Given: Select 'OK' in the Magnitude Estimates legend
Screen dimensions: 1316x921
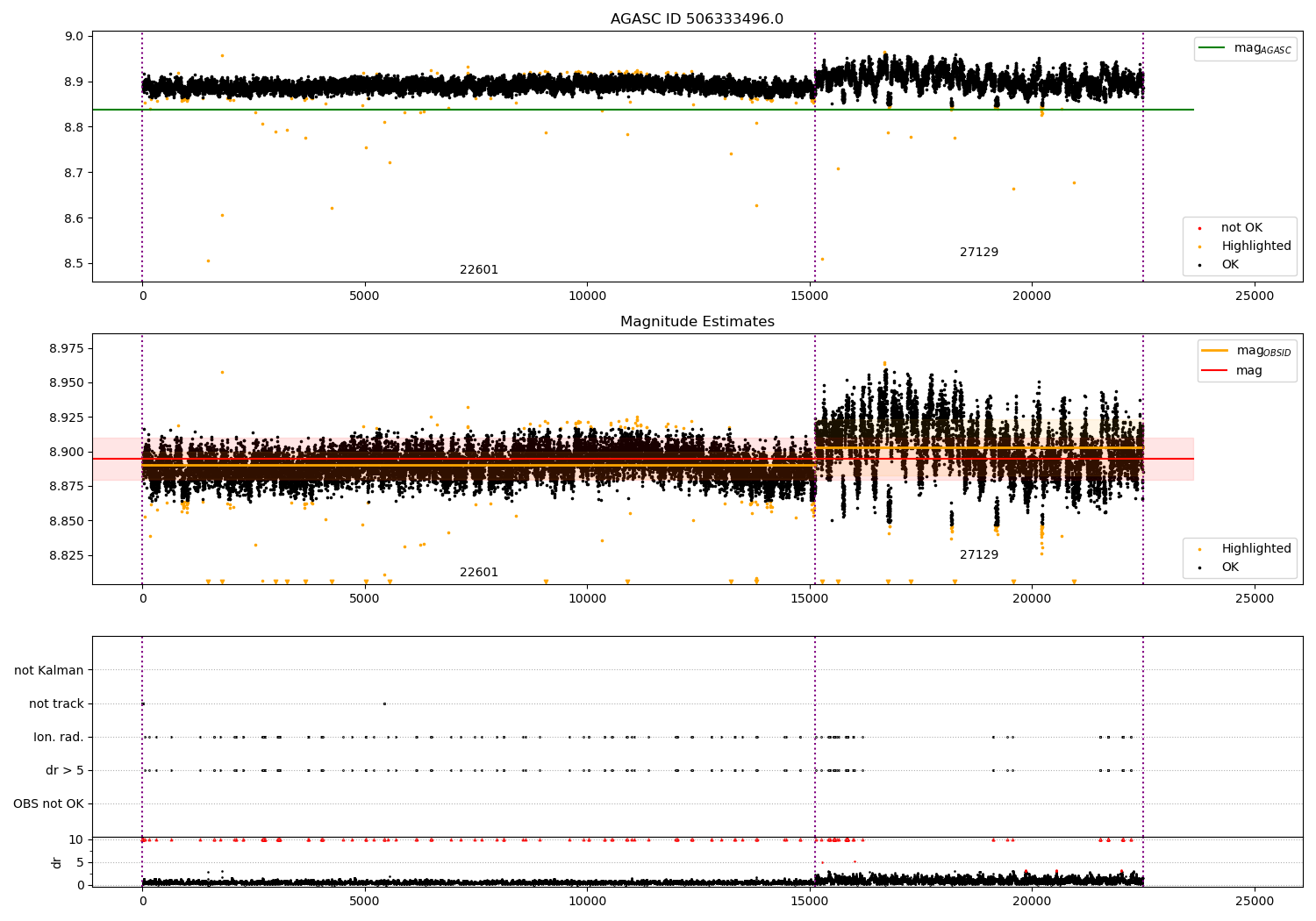Looking at the screenshot, I should [x=1230, y=568].
